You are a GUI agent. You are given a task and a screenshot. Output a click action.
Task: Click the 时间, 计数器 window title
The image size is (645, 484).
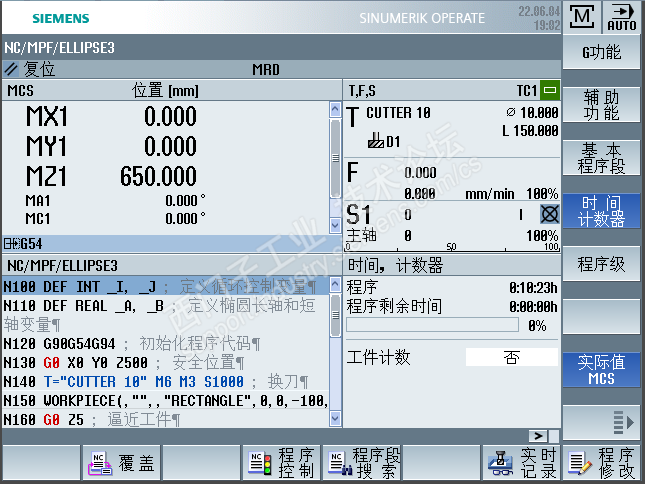click(395, 265)
